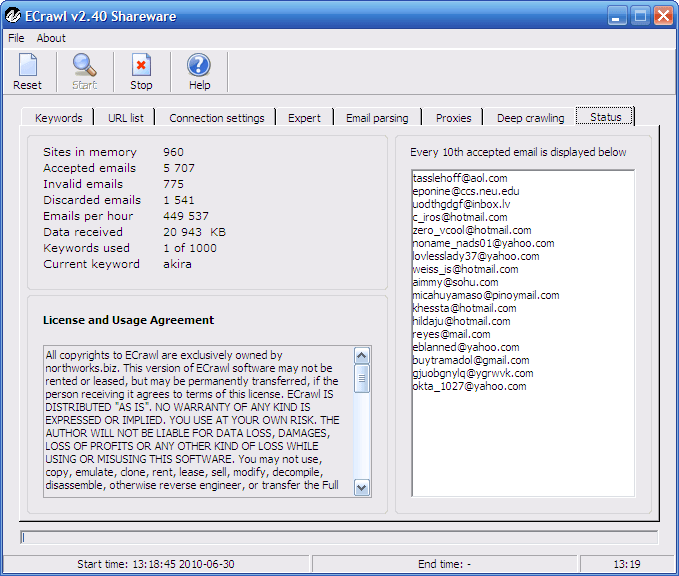Select tasslehoff@aol.com in the email list
This screenshot has height=576, width=679.
click(x=460, y=178)
